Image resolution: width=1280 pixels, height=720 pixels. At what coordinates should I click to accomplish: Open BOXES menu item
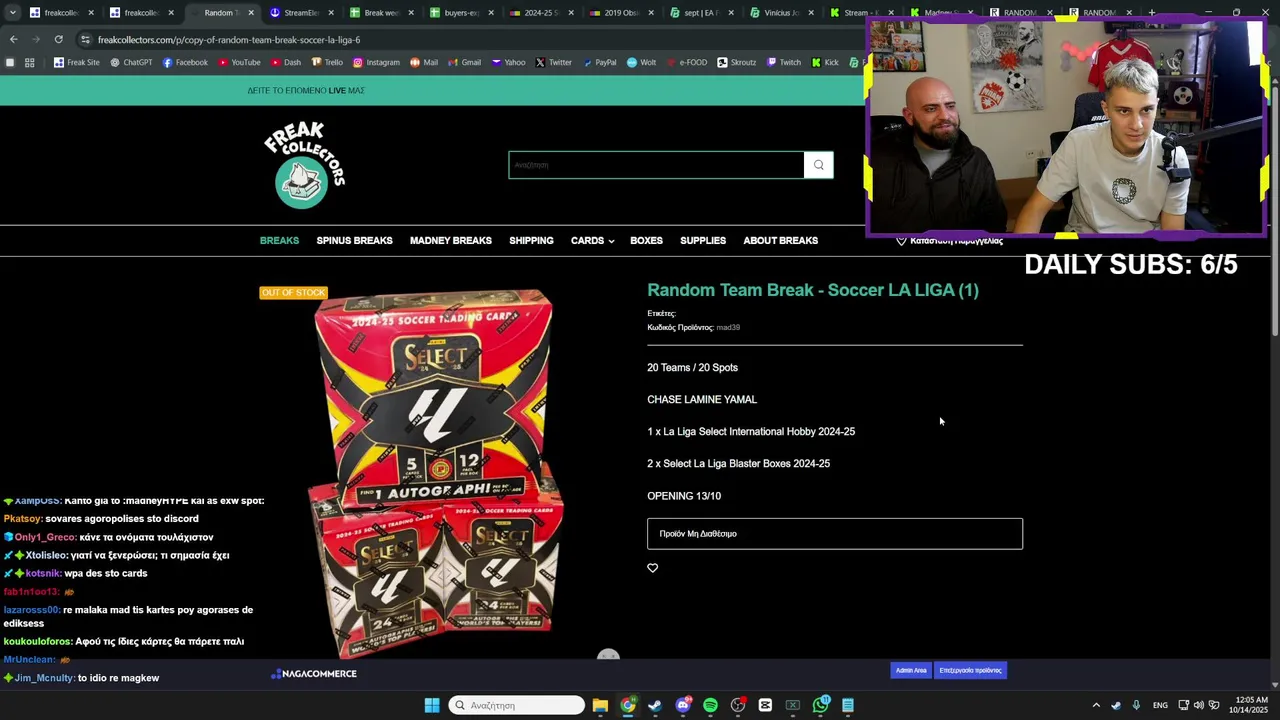pos(646,241)
